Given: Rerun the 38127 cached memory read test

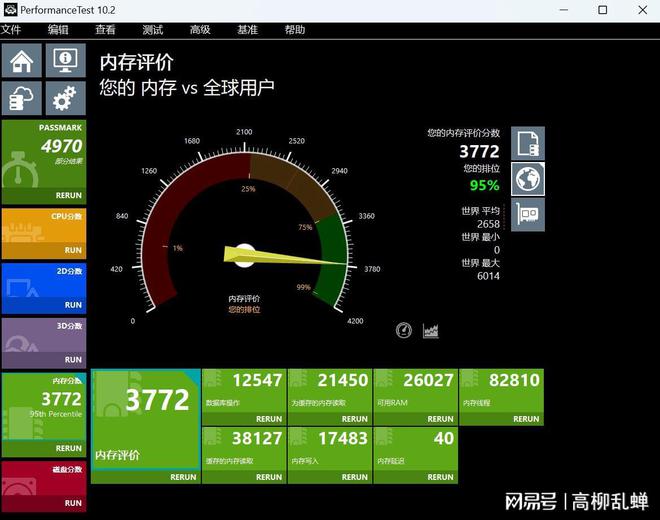Looking at the screenshot, I should 269,477.
